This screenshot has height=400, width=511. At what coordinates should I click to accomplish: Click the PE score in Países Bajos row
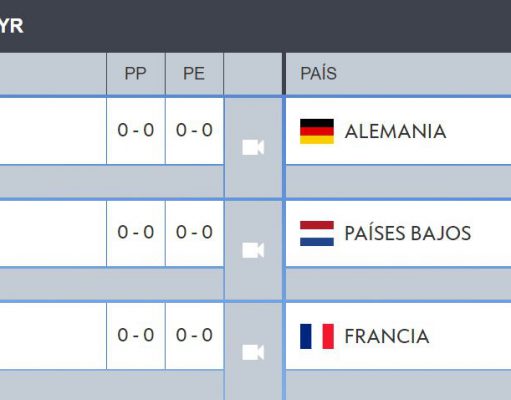[x=194, y=232]
